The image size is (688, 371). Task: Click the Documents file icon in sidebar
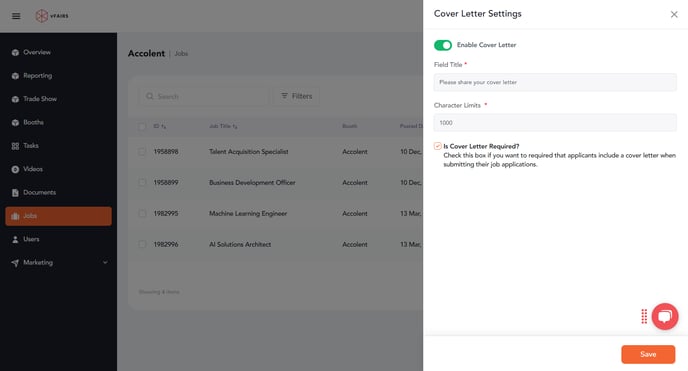coord(15,193)
